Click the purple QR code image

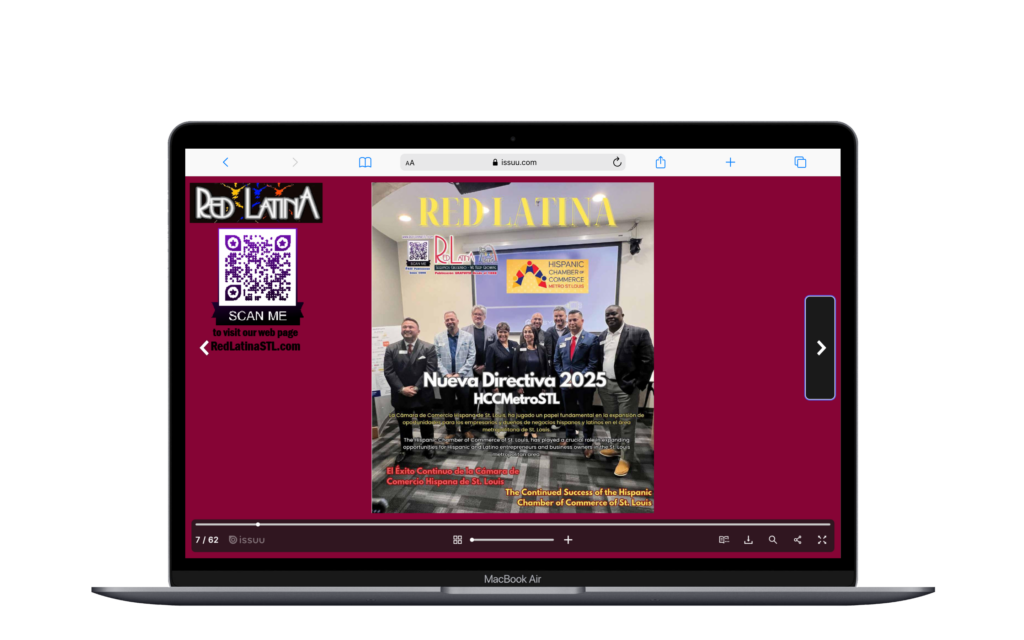pyautogui.click(x=257, y=267)
